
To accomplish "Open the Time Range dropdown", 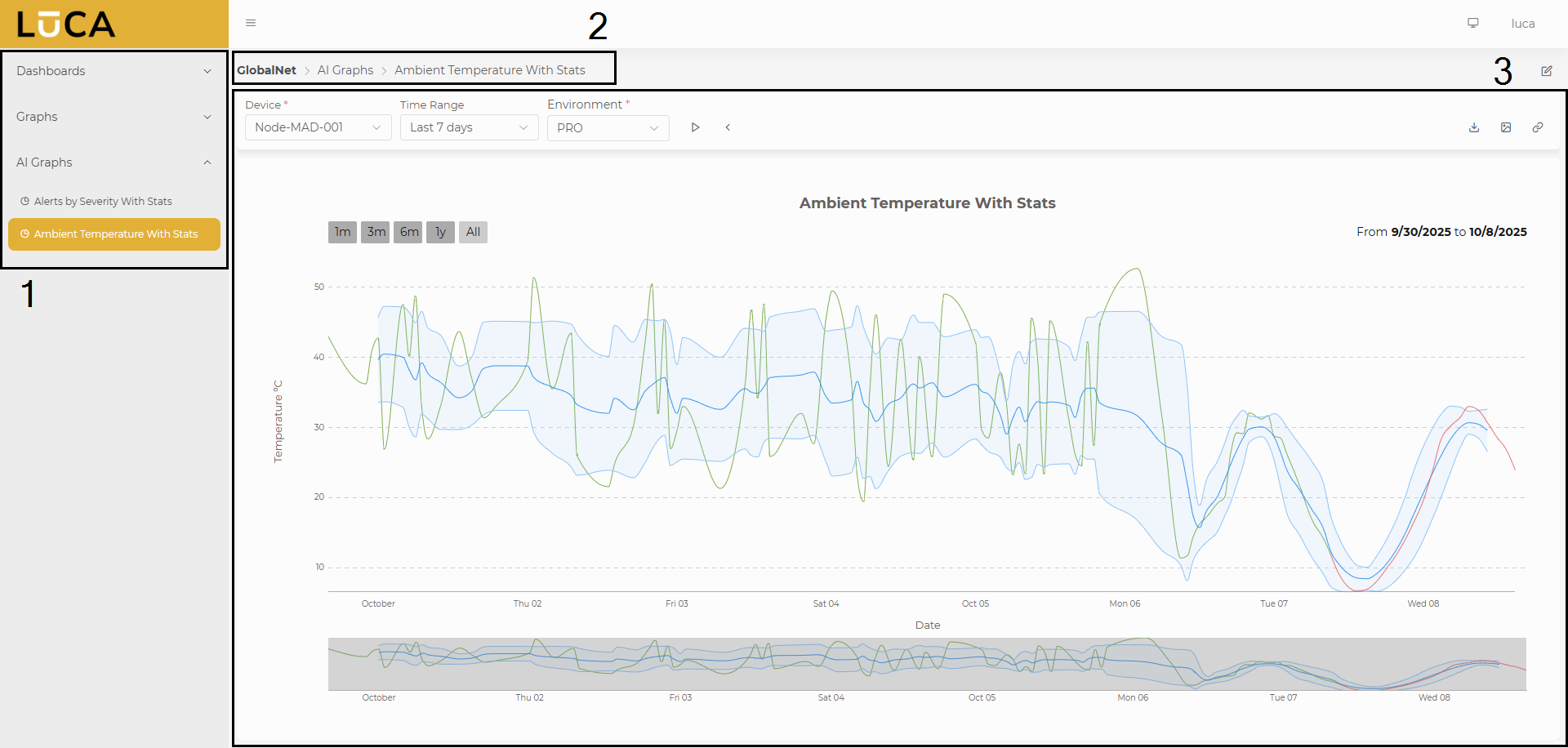I will [468, 127].
